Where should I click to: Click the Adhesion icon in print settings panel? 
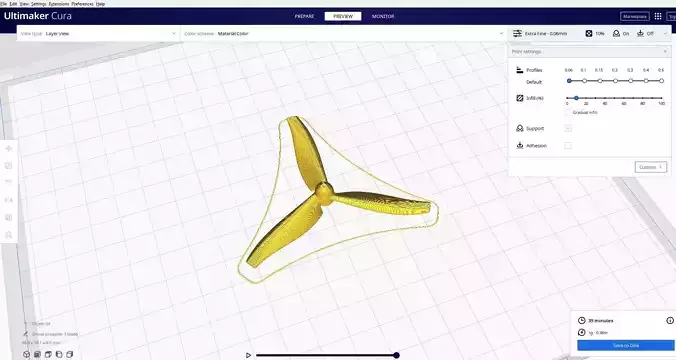[x=520, y=145]
